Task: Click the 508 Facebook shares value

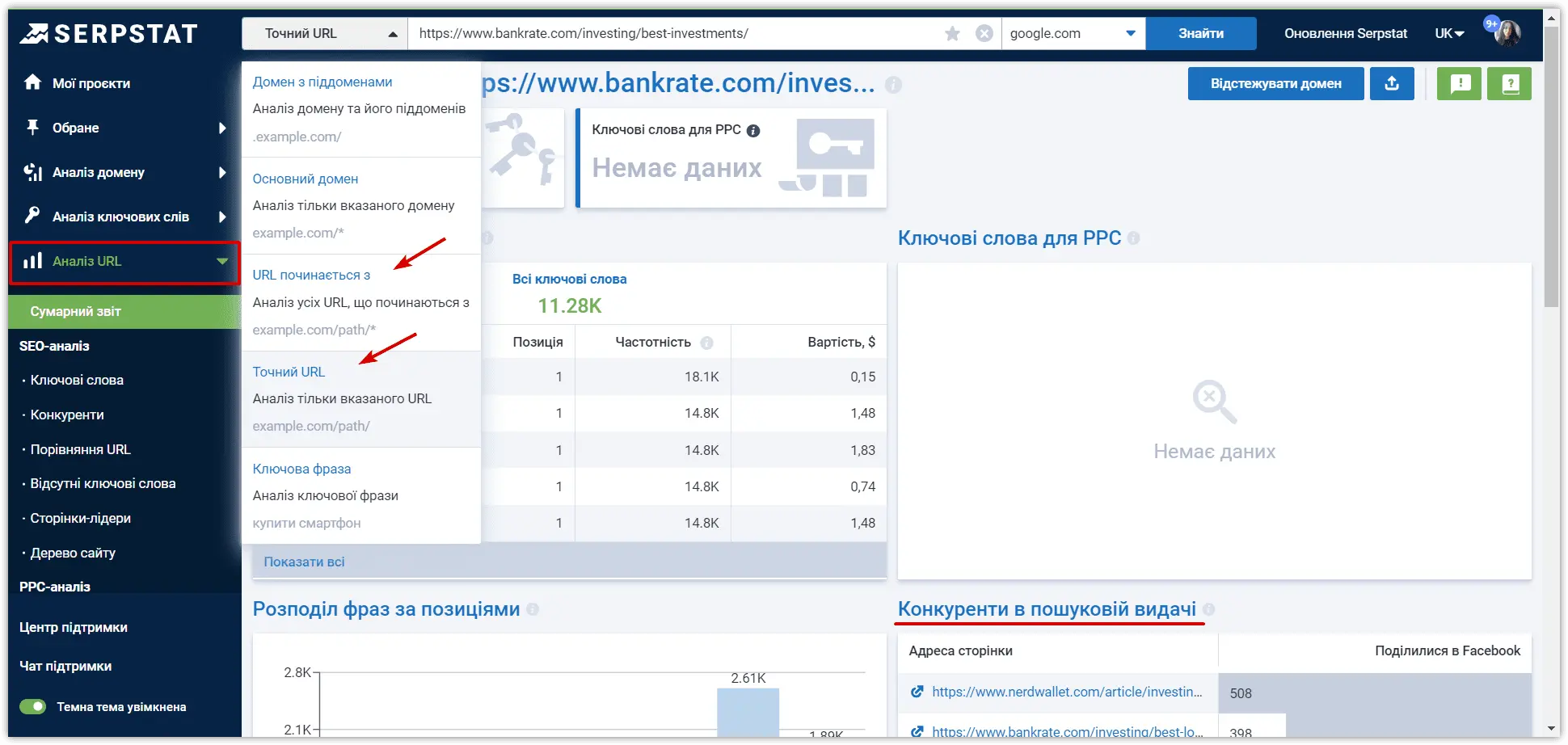Action: (x=1241, y=693)
